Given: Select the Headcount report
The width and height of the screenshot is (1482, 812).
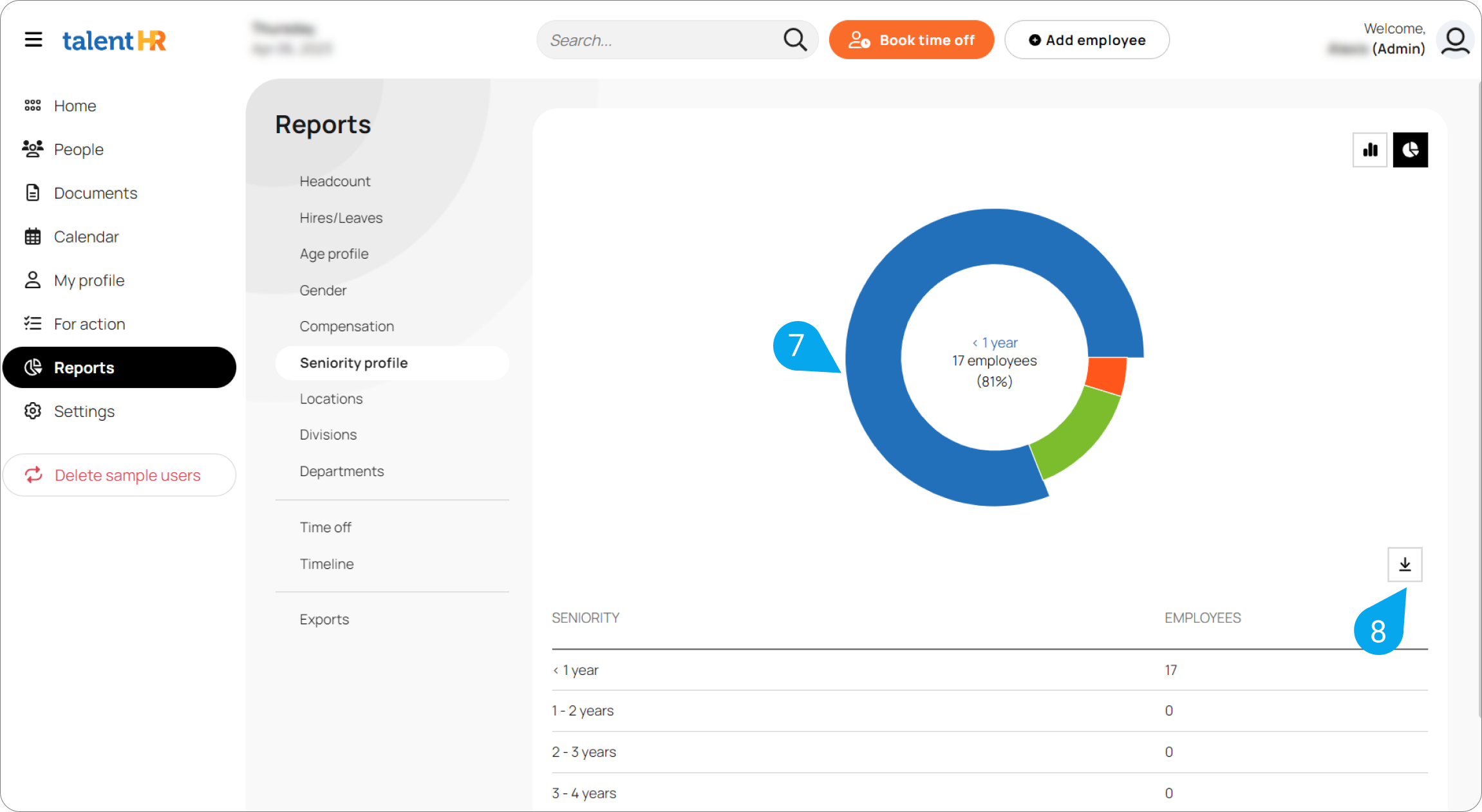Looking at the screenshot, I should 335,181.
